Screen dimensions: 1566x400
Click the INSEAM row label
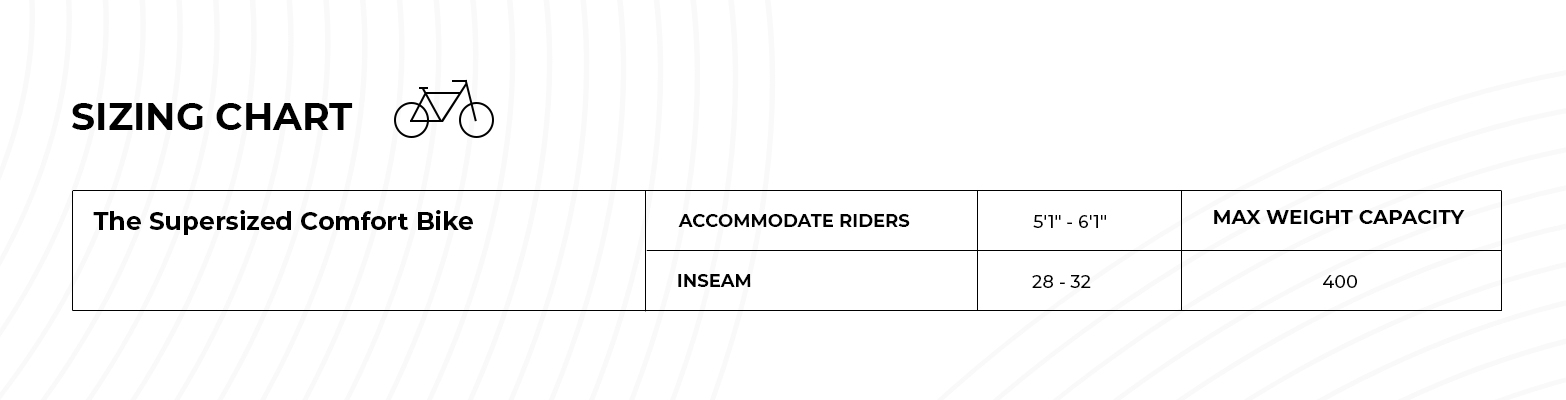point(714,281)
